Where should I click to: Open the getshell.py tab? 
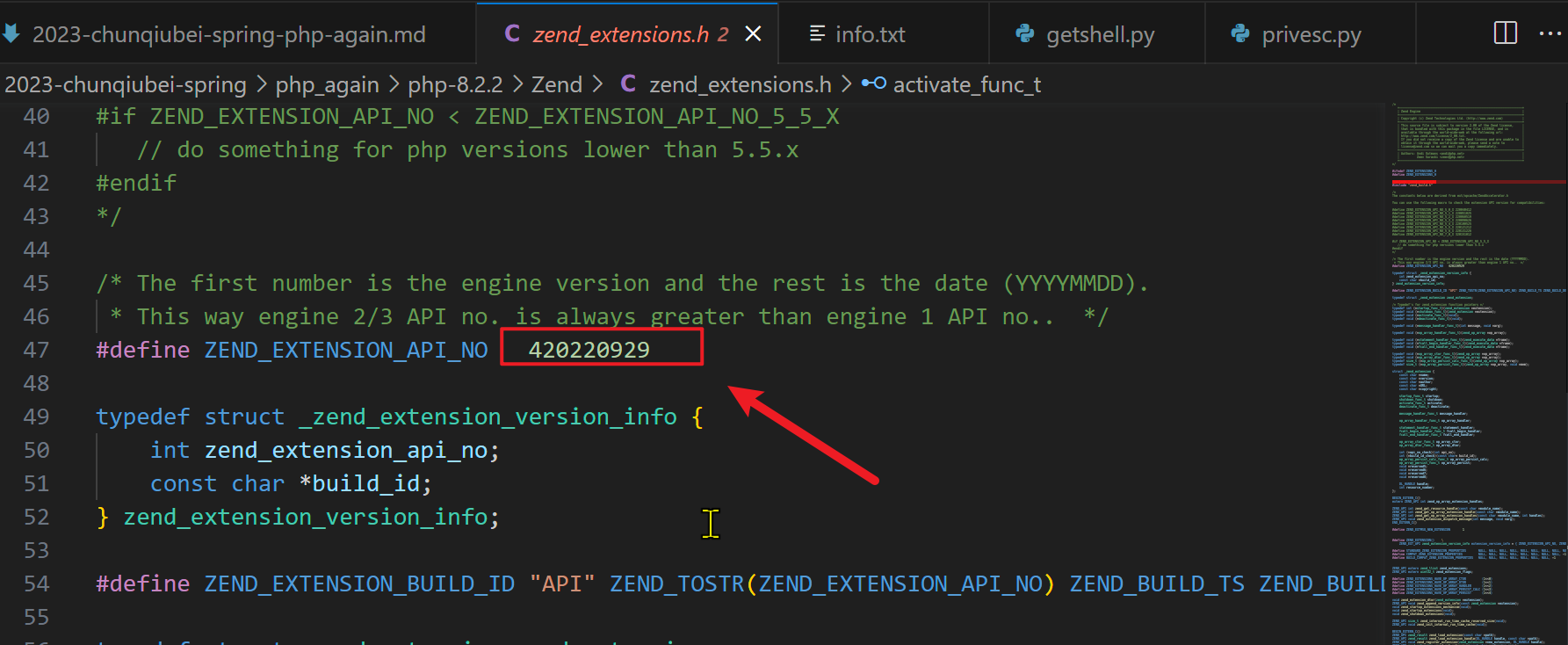[x=1100, y=34]
